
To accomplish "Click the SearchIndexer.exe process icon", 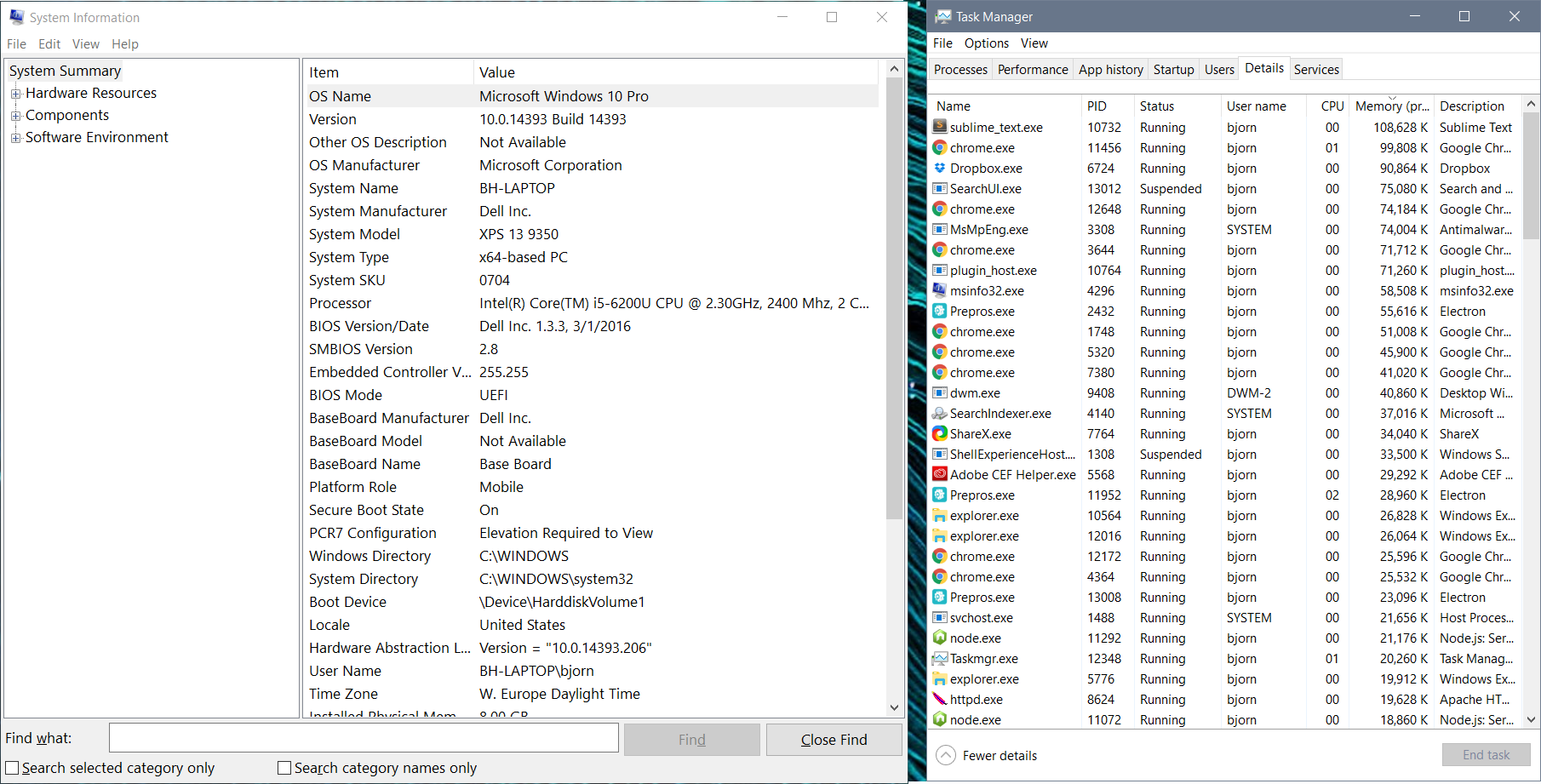I will pos(939,413).
